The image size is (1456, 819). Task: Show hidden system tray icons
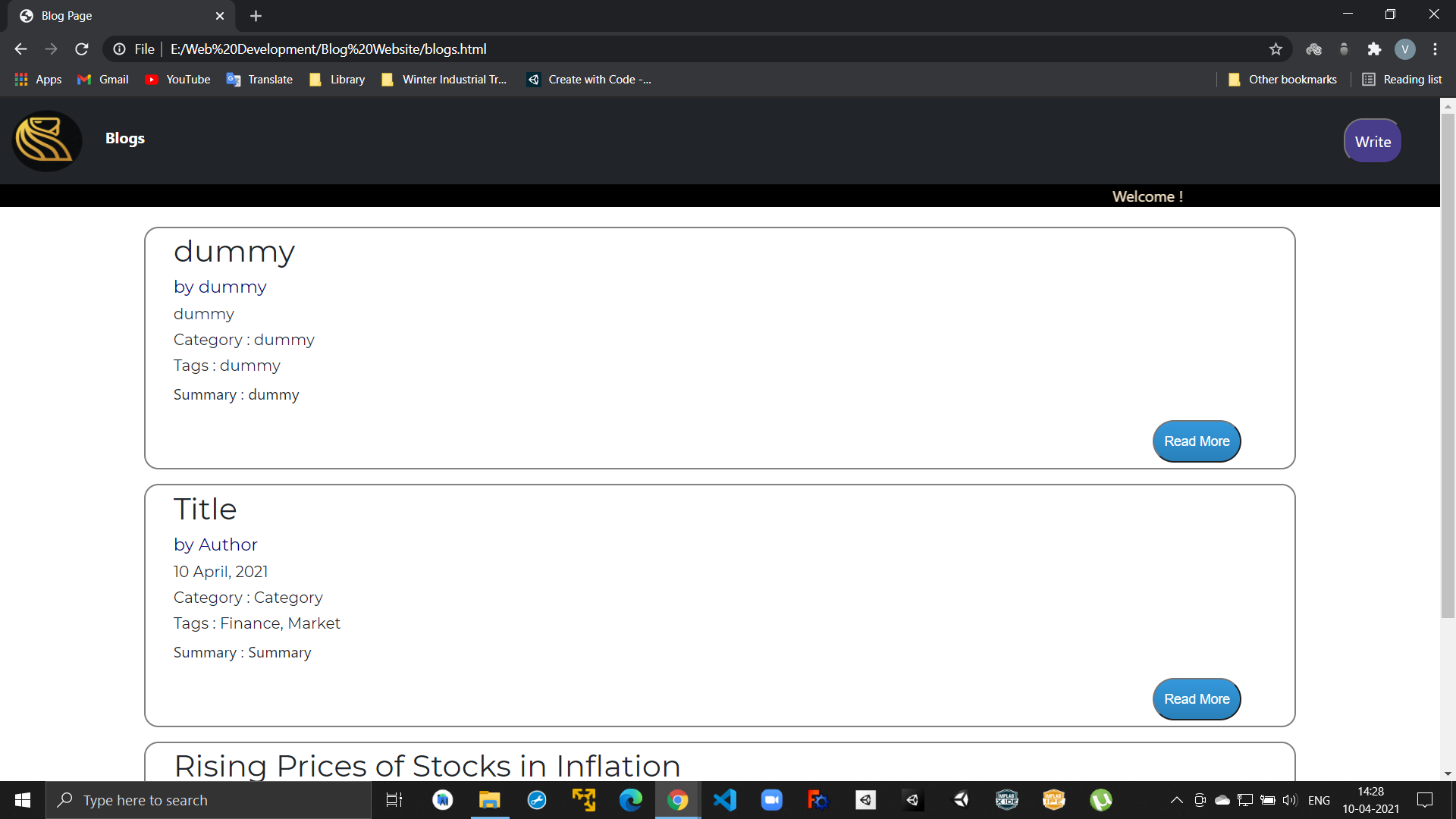coord(1176,800)
